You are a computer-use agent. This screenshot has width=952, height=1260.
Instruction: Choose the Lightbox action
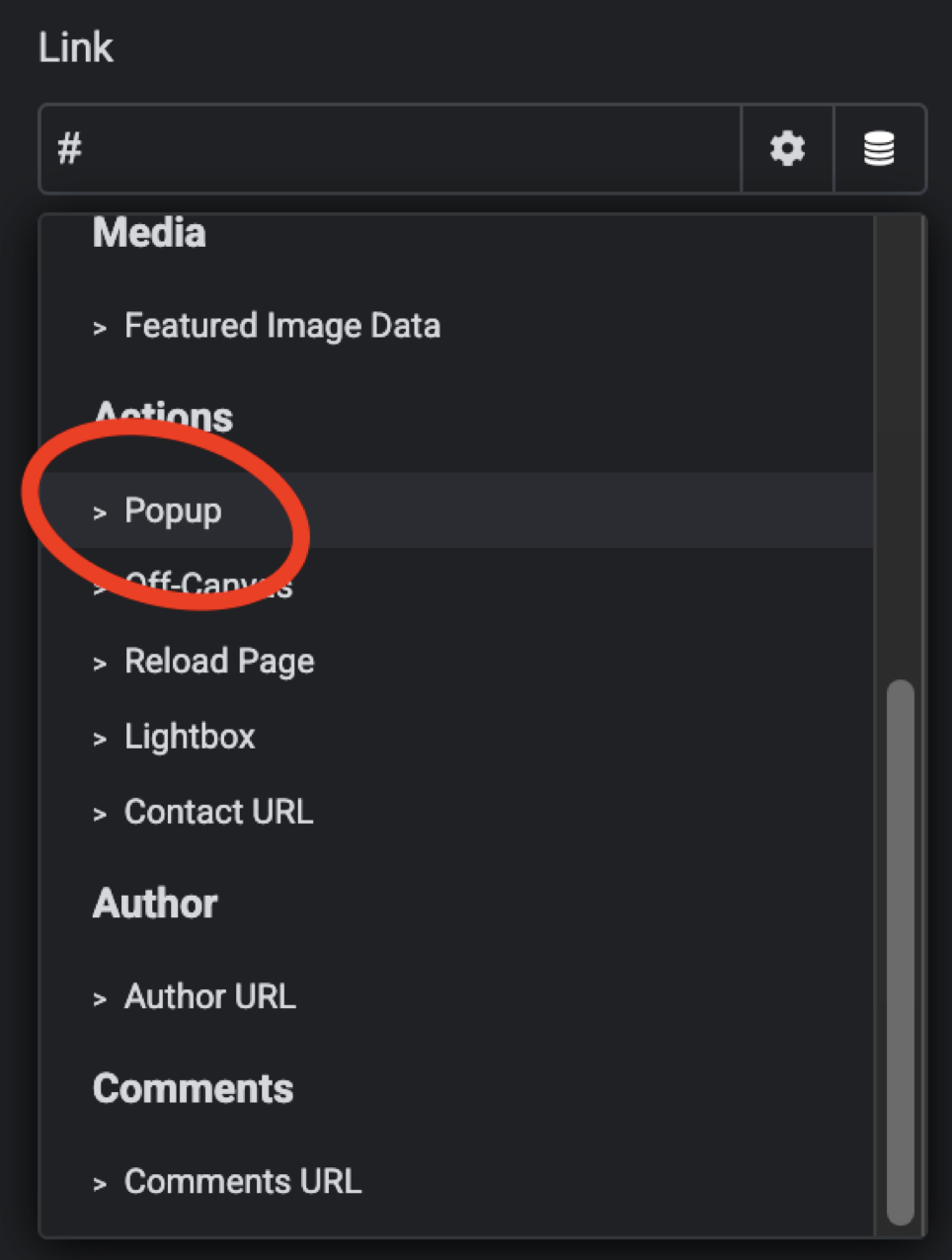[x=190, y=737]
